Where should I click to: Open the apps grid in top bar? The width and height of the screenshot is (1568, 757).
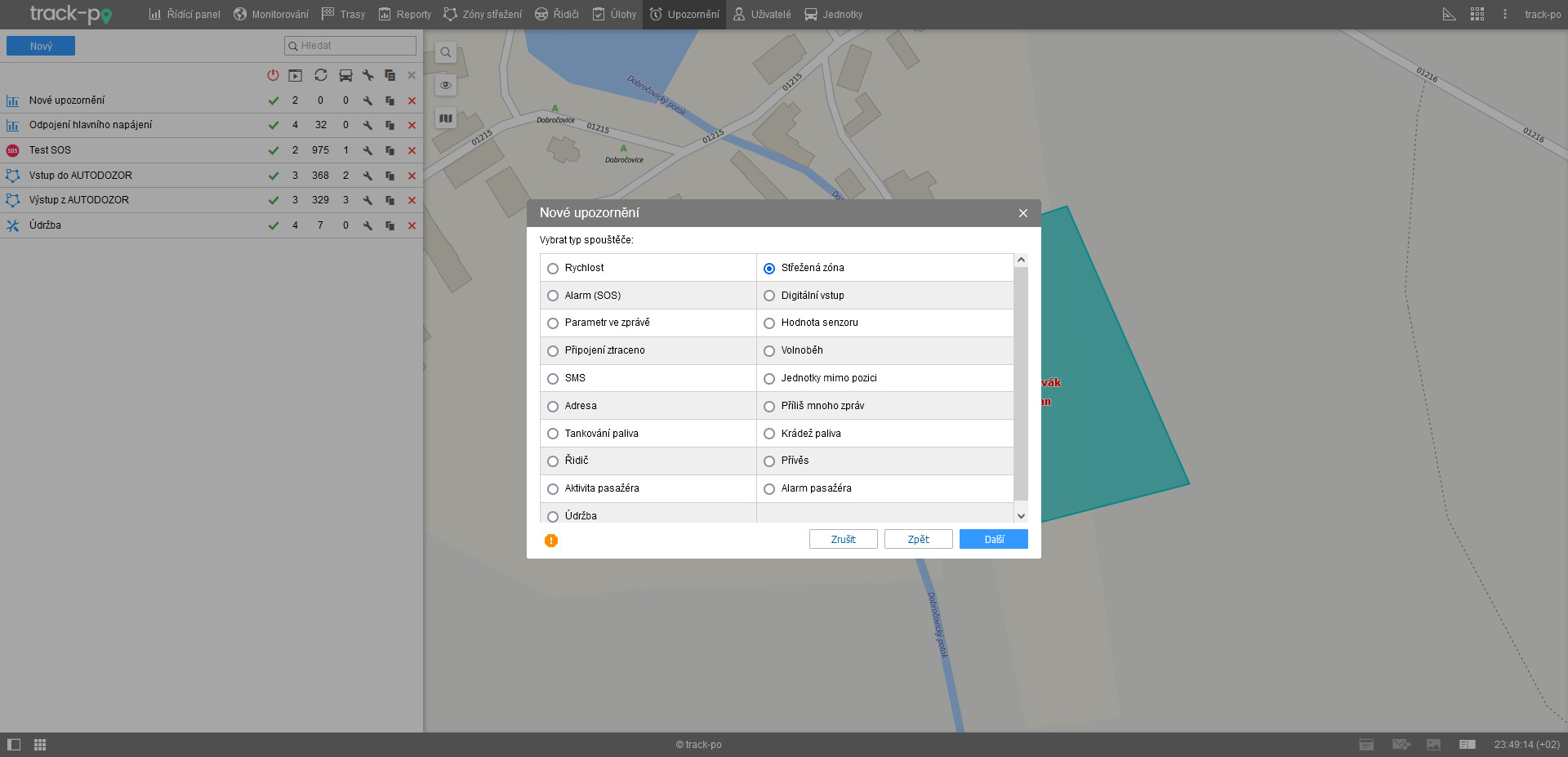[x=1477, y=15]
